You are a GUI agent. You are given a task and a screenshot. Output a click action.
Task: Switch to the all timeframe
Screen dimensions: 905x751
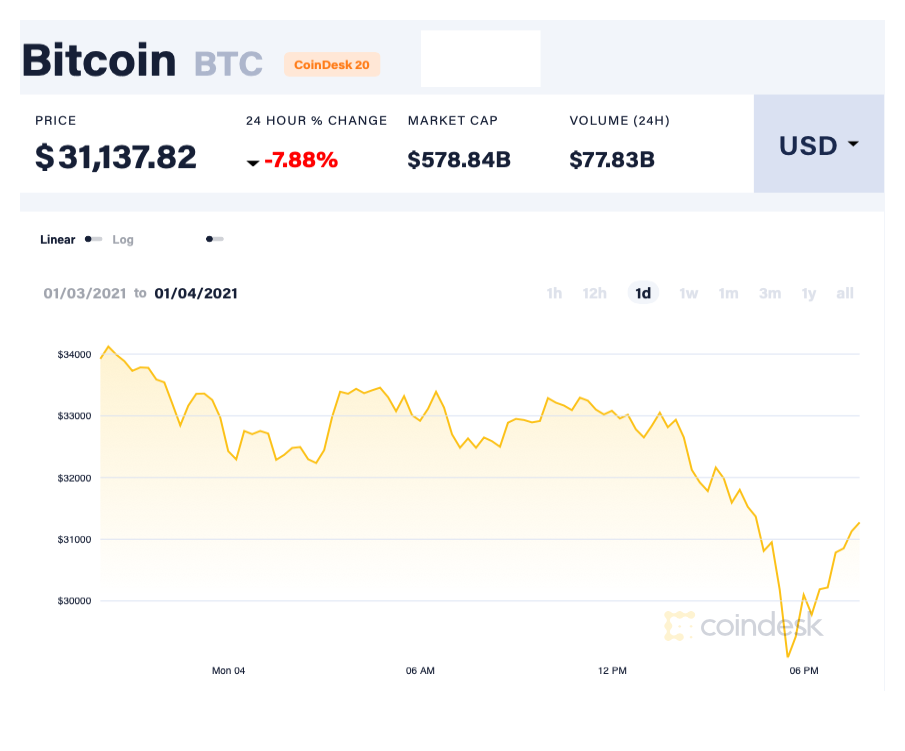click(845, 293)
